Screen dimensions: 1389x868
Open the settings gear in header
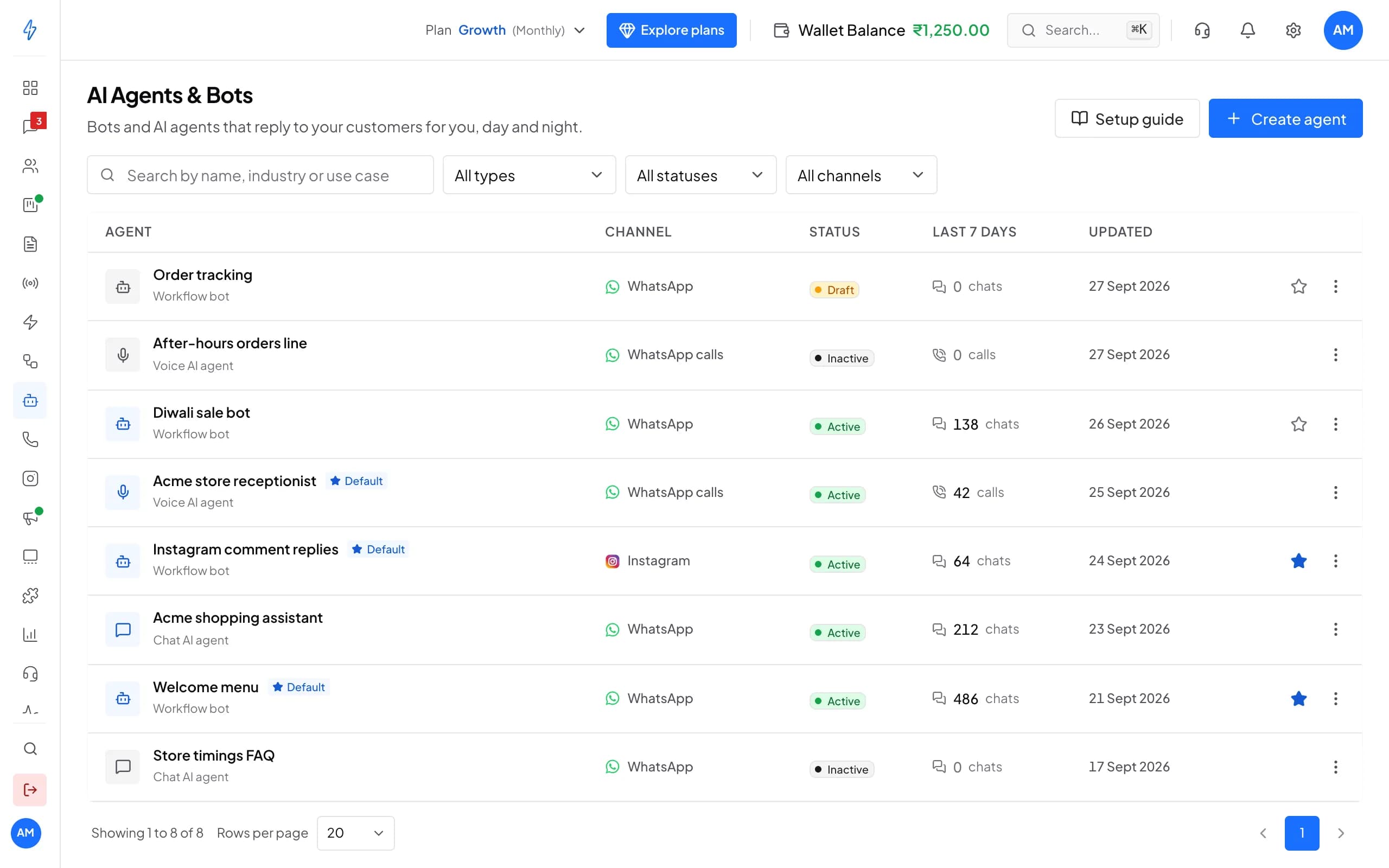click(x=1293, y=30)
